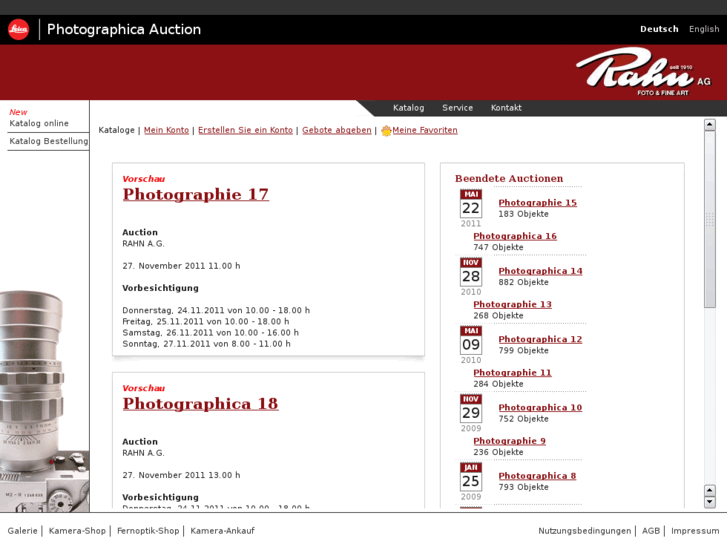This screenshot has width=727, height=545.
Task: Click the Meine Favoriten sun icon
Action: [x=386, y=131]
